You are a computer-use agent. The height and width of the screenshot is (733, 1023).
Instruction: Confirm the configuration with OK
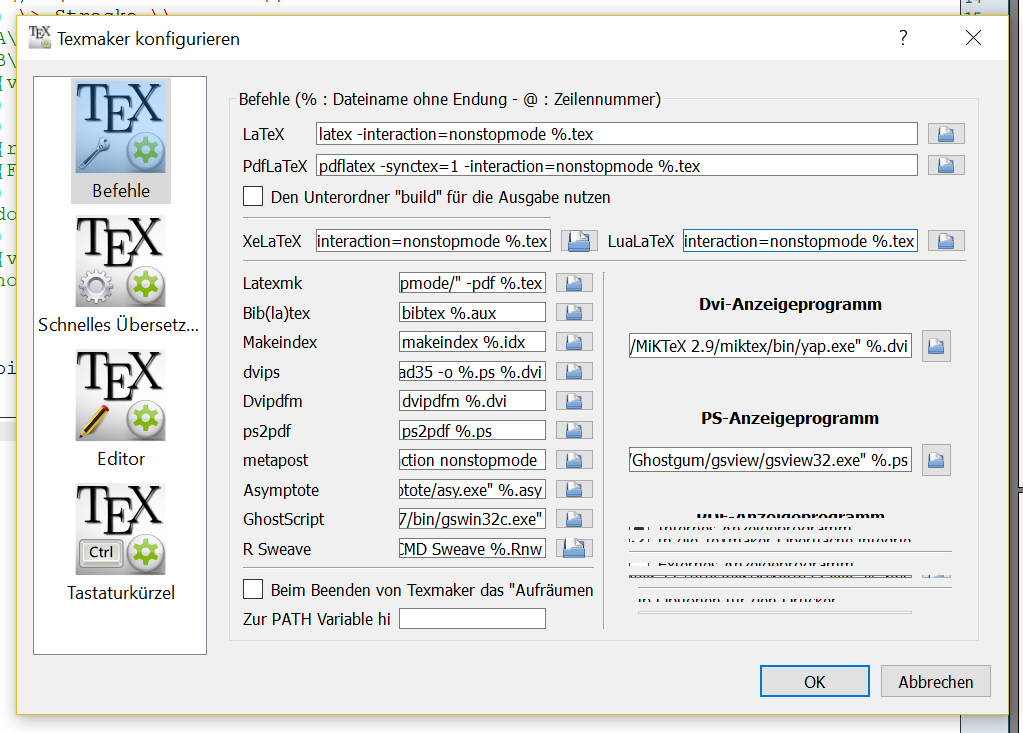coord(814,681)
